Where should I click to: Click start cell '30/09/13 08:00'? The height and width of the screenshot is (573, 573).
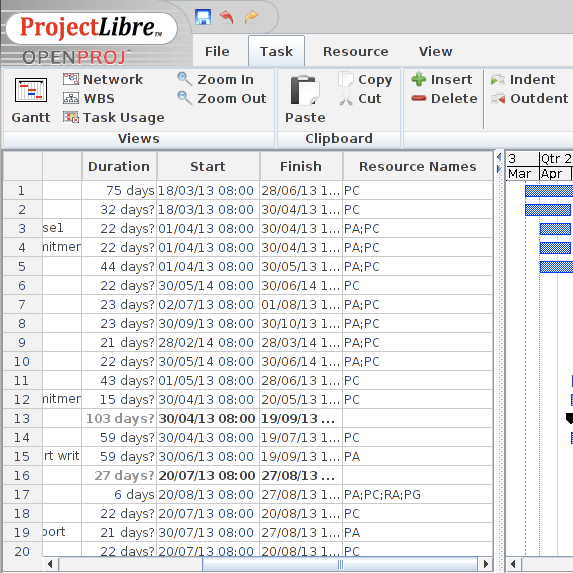208,323
